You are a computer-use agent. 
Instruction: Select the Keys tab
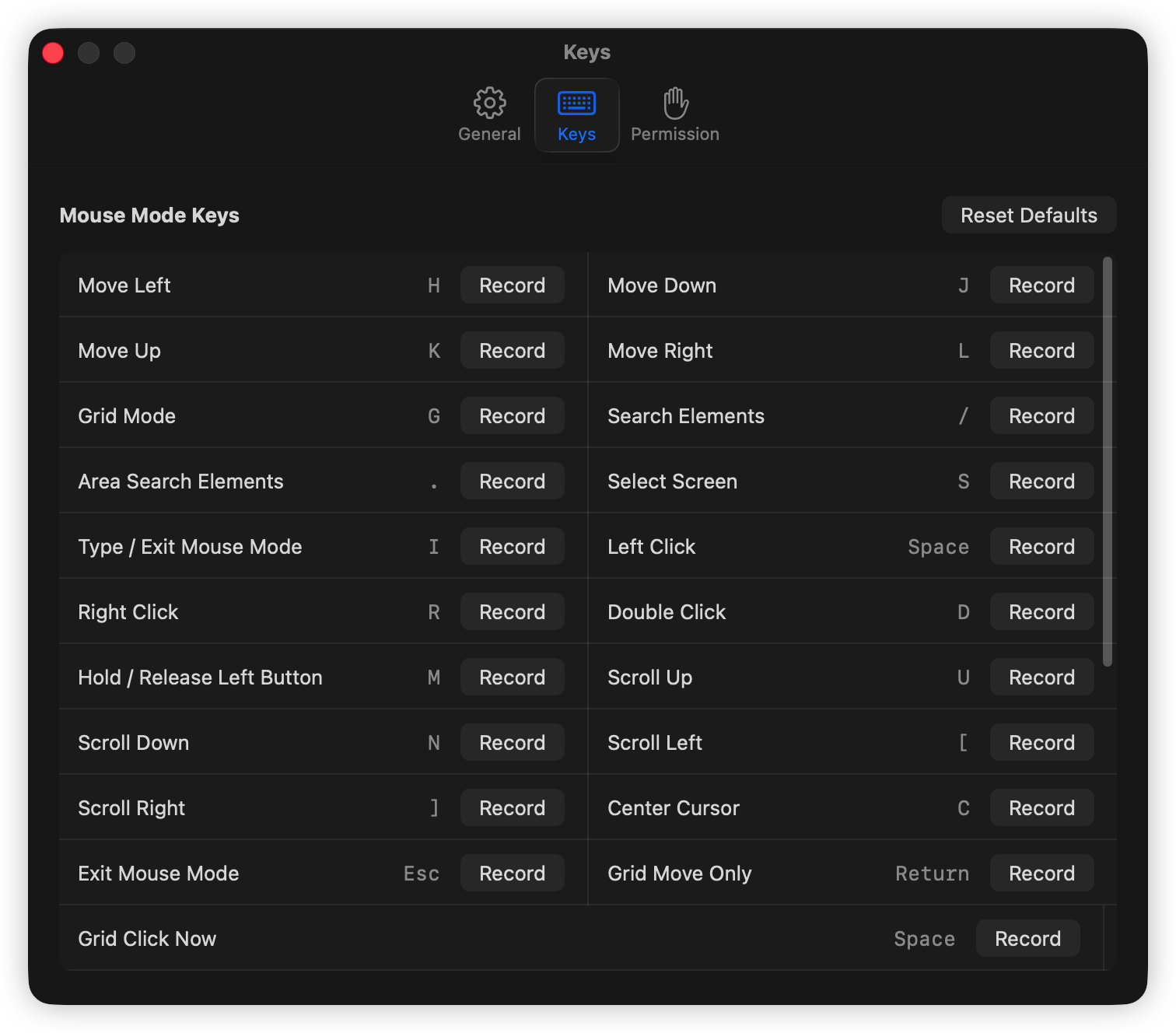pyautogui.click(x=576, y=115)
